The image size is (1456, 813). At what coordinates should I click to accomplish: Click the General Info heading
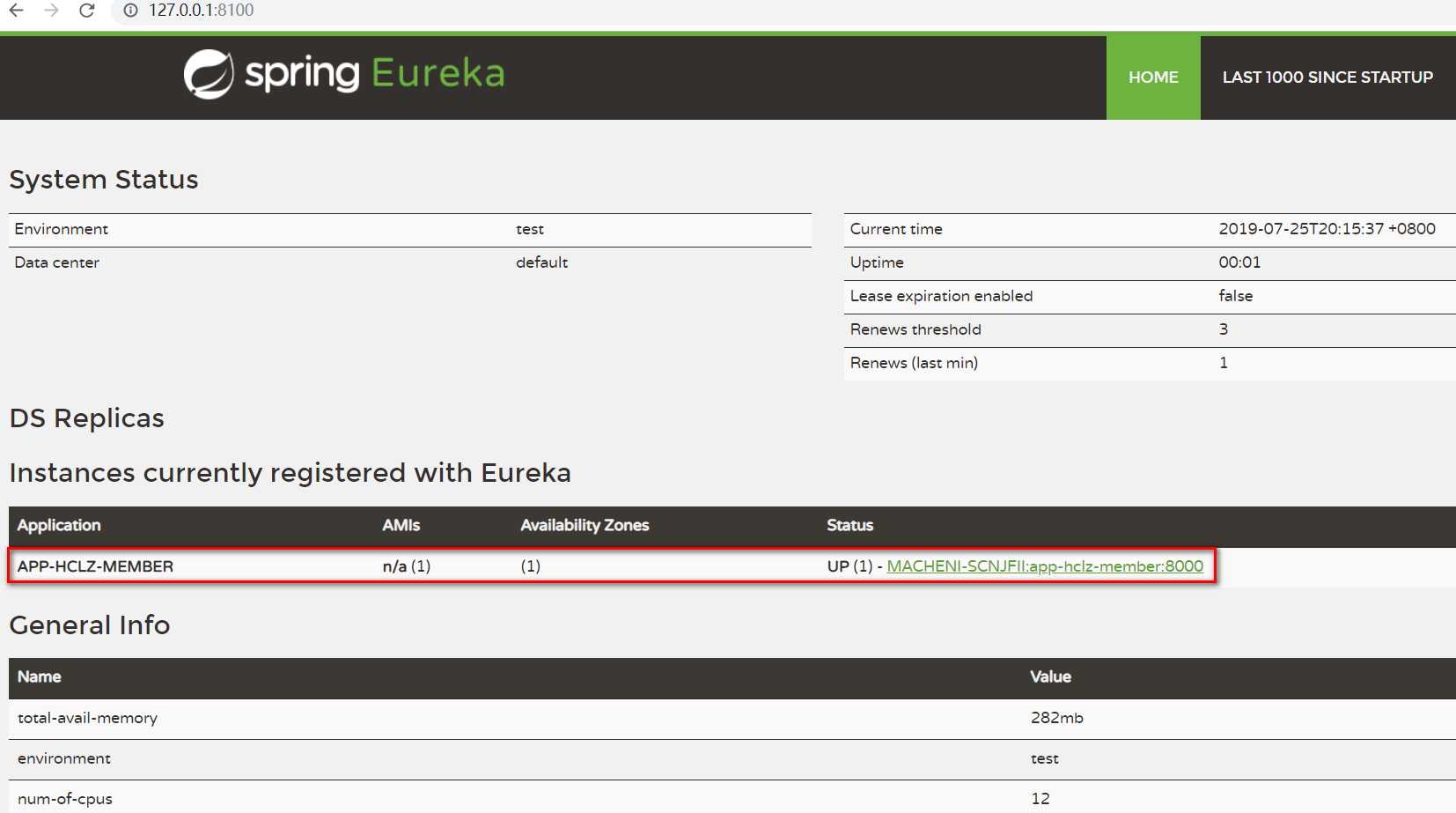90,625
